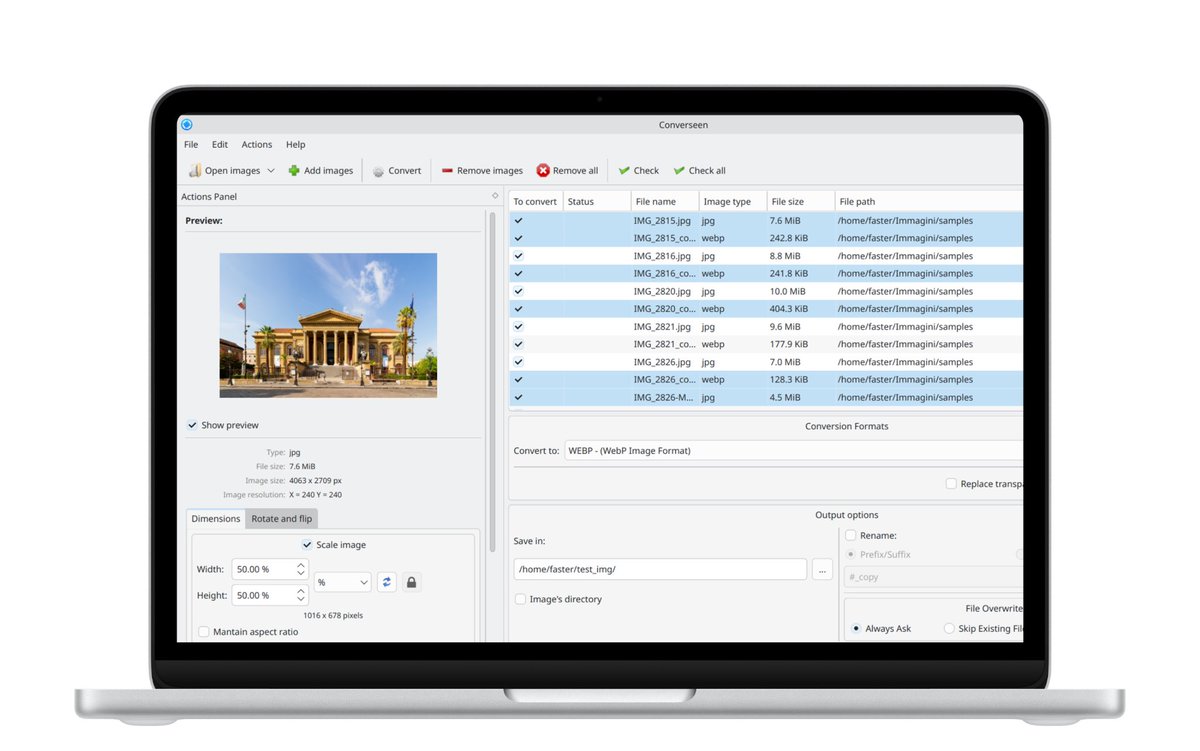Click the browse folder ellipsis button
The width and height of the screenshot is (1200, 751).
(822, 569)
